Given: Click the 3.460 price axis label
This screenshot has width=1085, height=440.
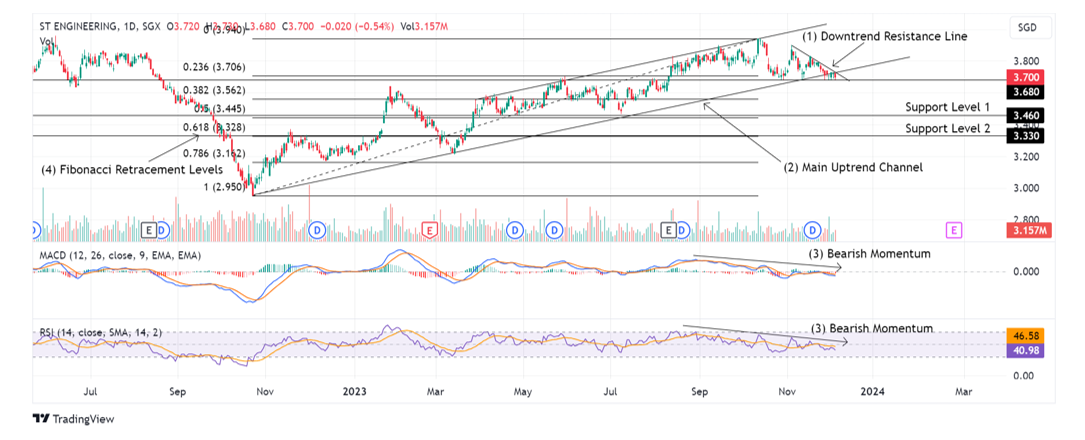Looking at the screenshot, I should pos(1026,115).
